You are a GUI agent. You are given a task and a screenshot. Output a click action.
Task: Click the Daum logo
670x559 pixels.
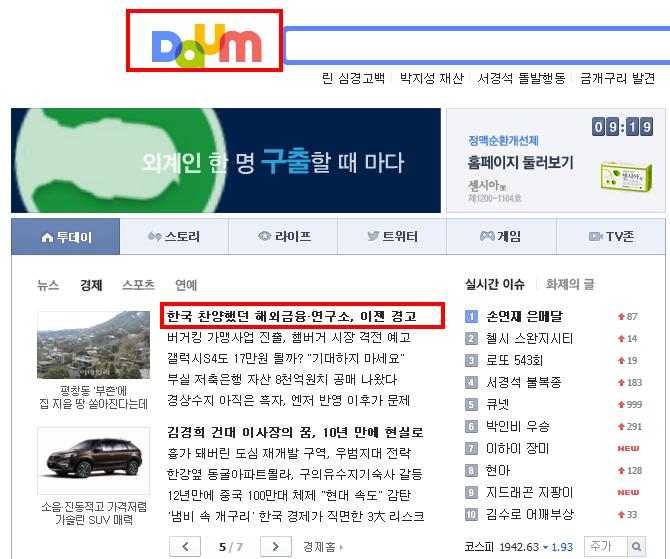pos(206,46)
